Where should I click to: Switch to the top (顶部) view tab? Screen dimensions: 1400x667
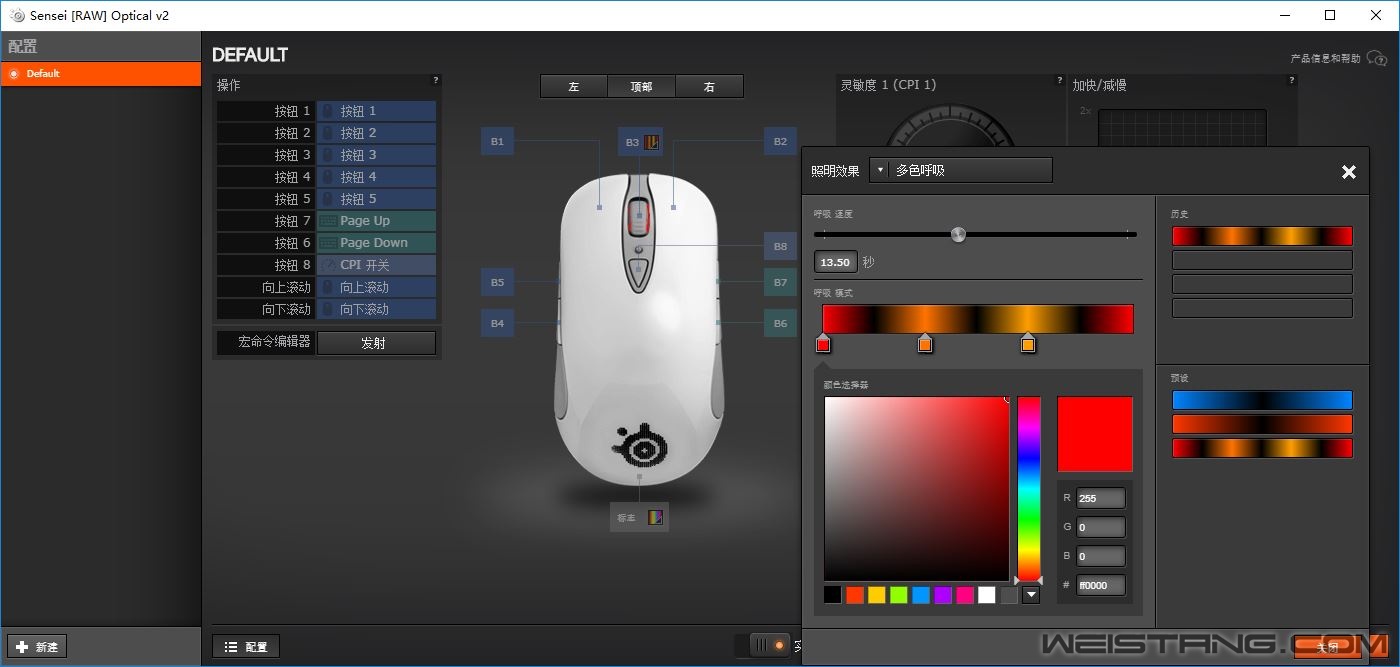tap(641, 87)
